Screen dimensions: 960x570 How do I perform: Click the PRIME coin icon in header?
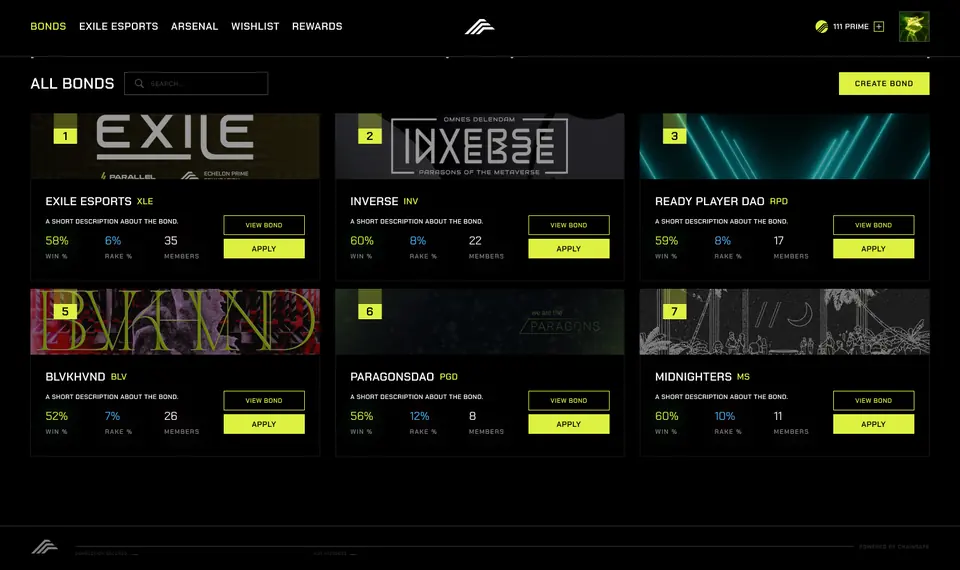(822, 26)
